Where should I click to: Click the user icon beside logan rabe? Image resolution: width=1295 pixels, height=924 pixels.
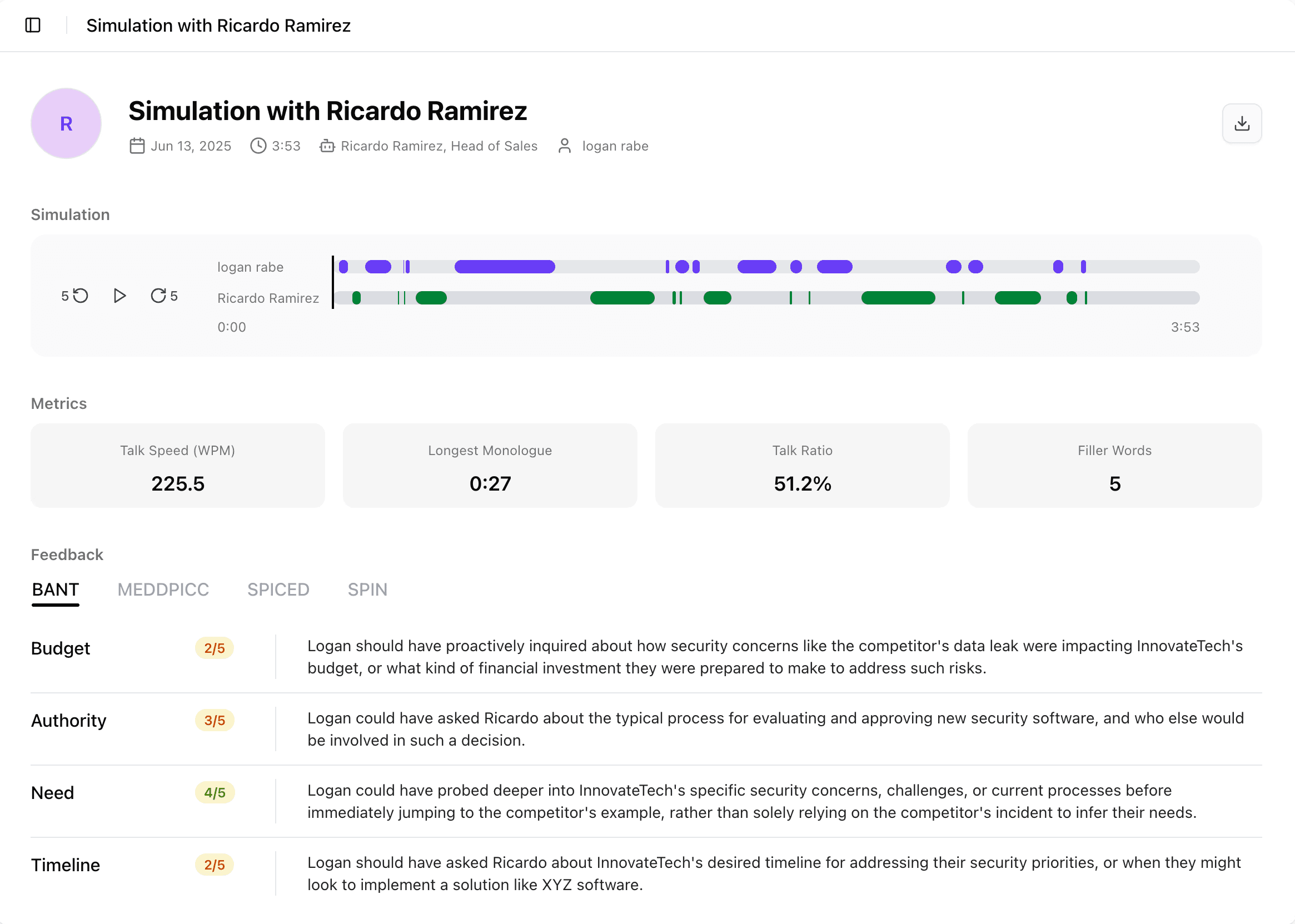[x=565, y=146]
